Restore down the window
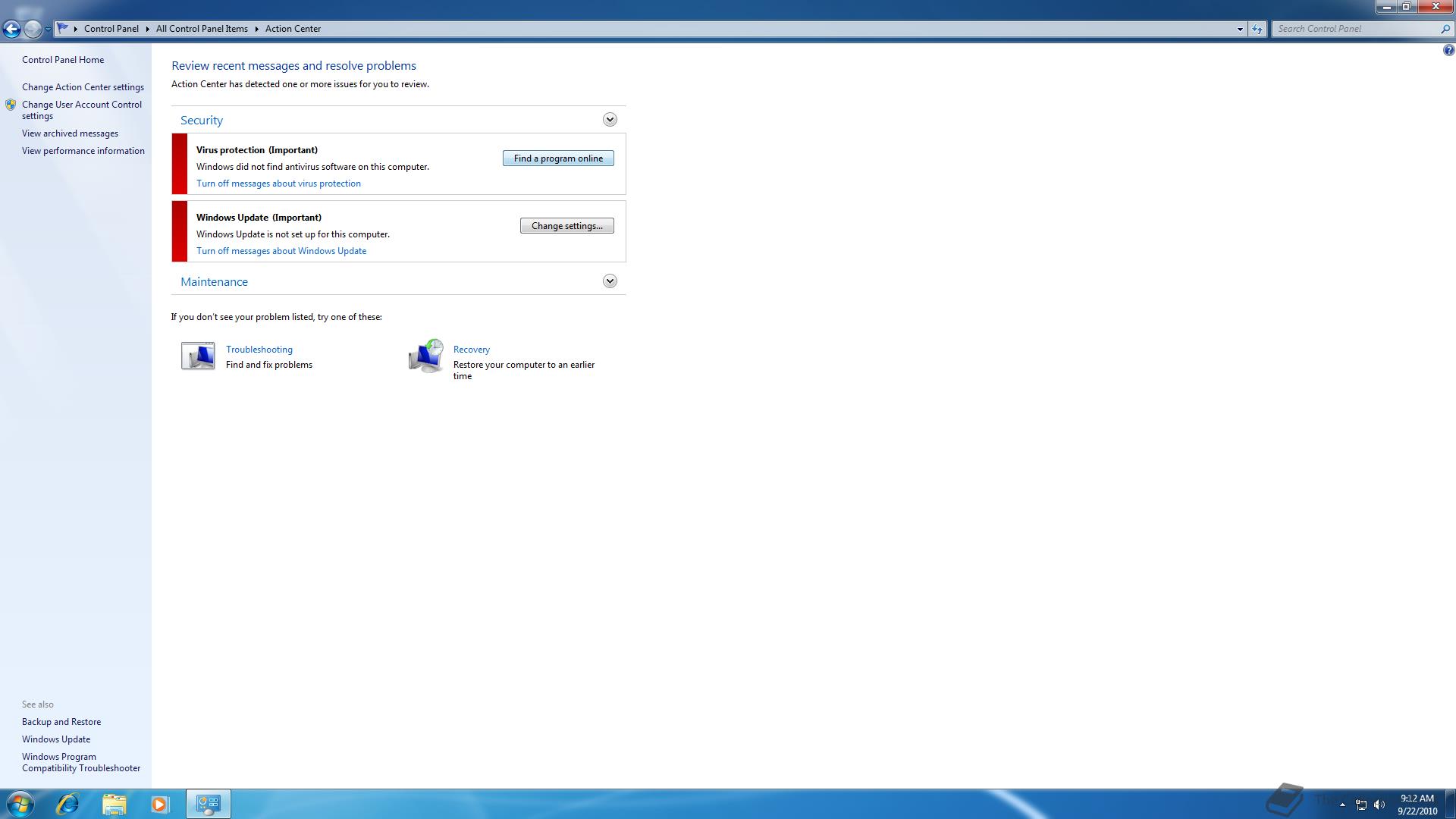 [x=1406, y=6]
